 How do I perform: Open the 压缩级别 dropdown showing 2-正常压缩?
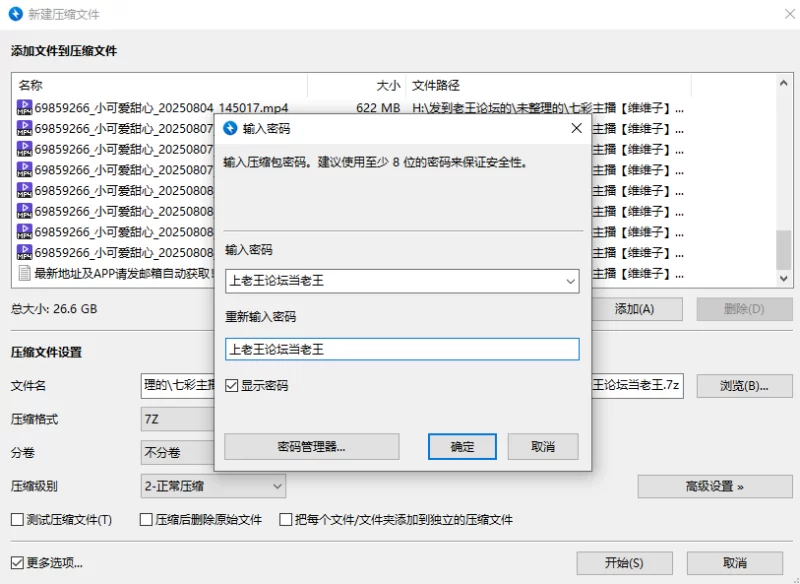[x=213, y=486]
